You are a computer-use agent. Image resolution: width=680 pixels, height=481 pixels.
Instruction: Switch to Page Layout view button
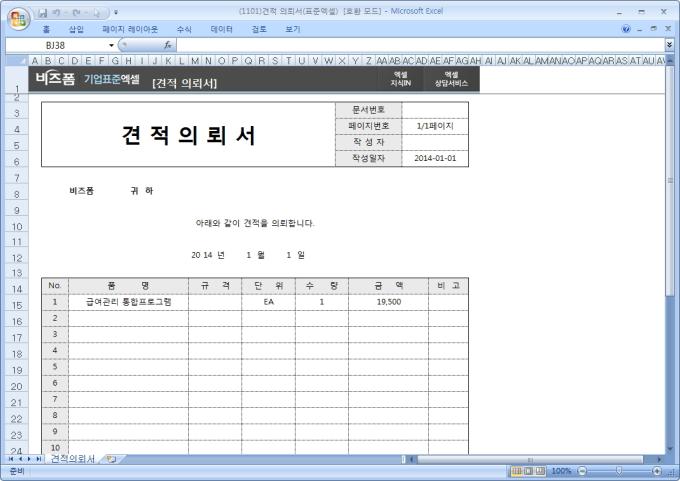coord(529,471)
